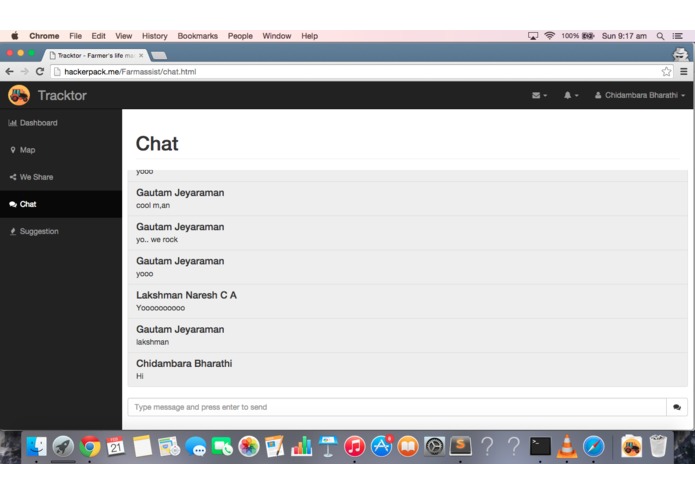Open Finder from the dock
This screenshot has width=695, height=494.
pos(36,446)
